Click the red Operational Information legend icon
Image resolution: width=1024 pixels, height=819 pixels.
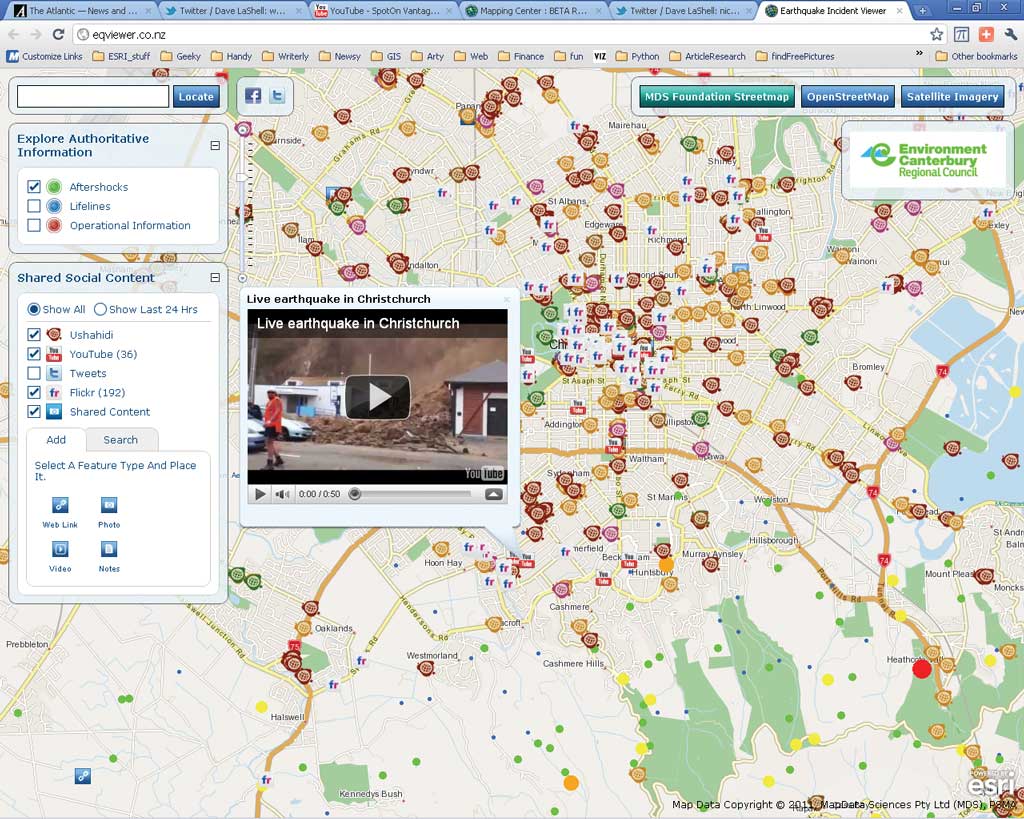pos(54,225)
